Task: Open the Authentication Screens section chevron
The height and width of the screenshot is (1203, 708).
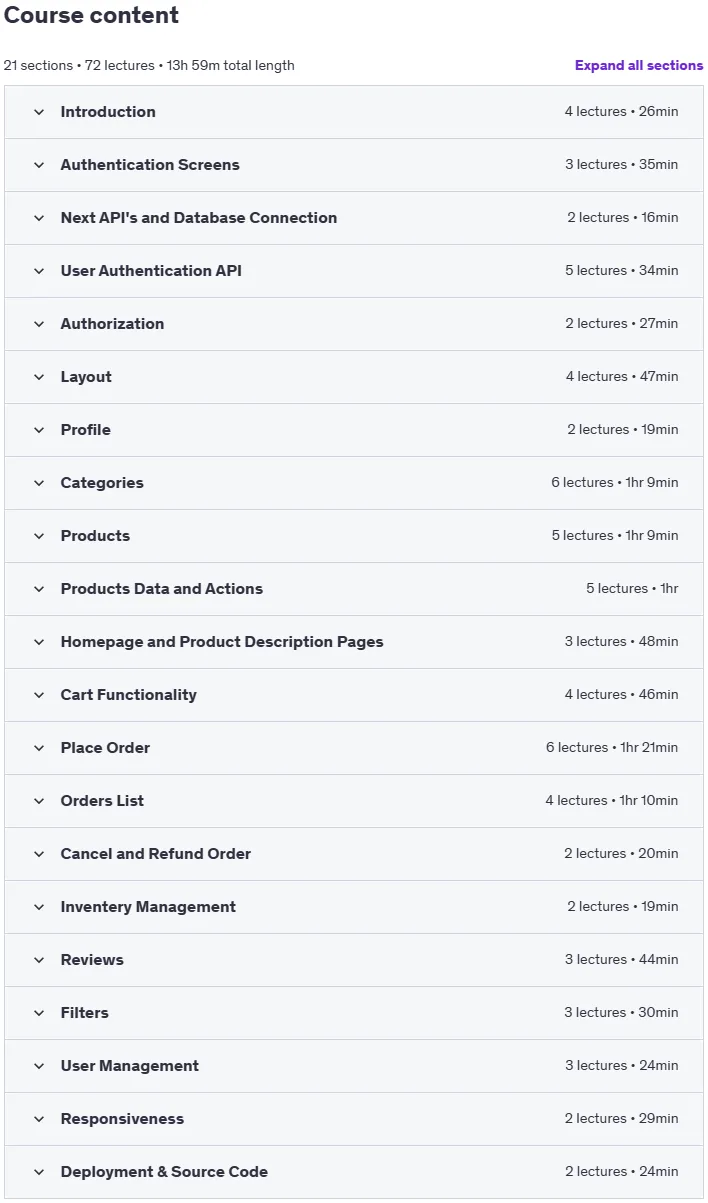Action: [x=39, y=165]
